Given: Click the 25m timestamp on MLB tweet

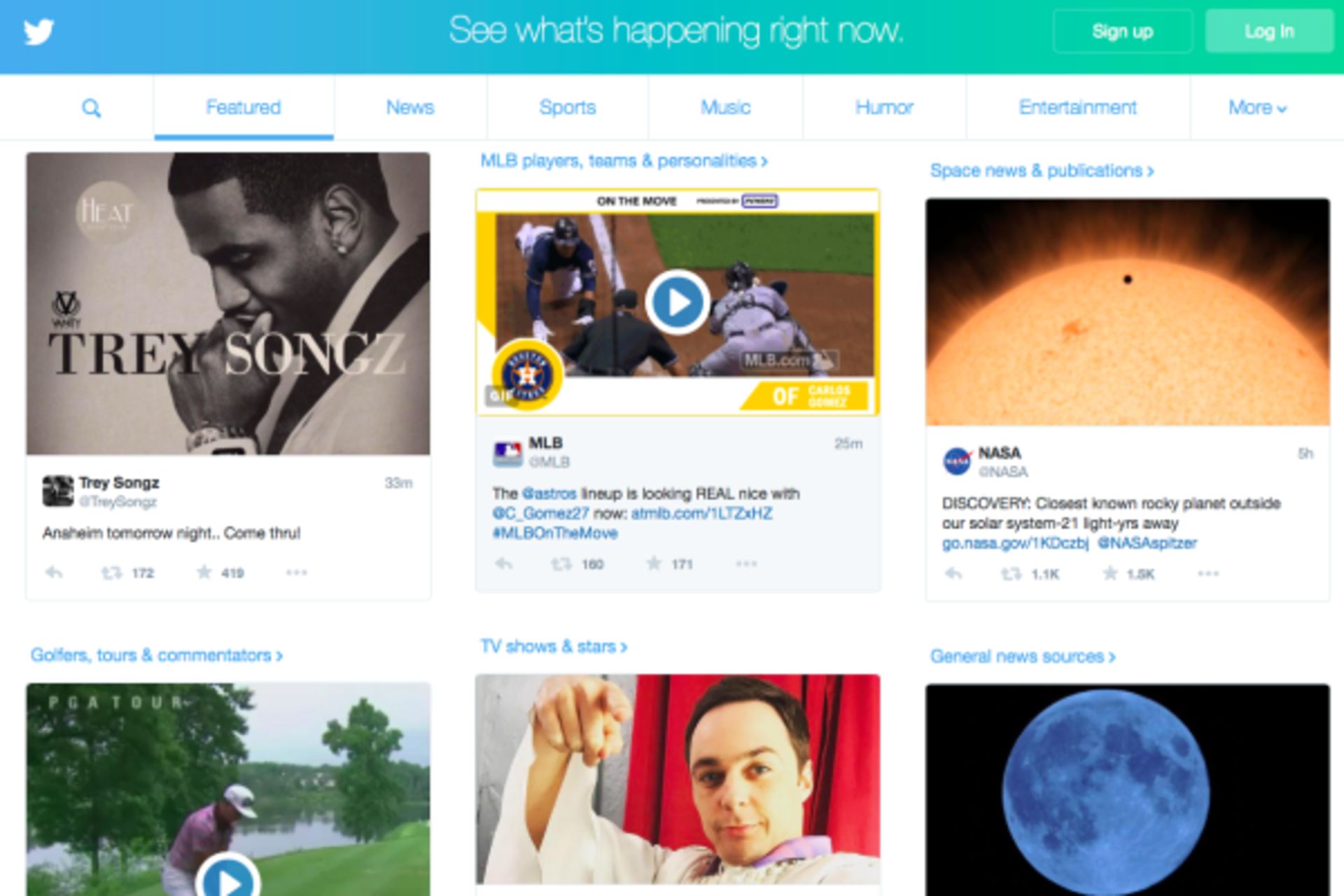Looking at the screenshot, I should (x=848, y=444).
